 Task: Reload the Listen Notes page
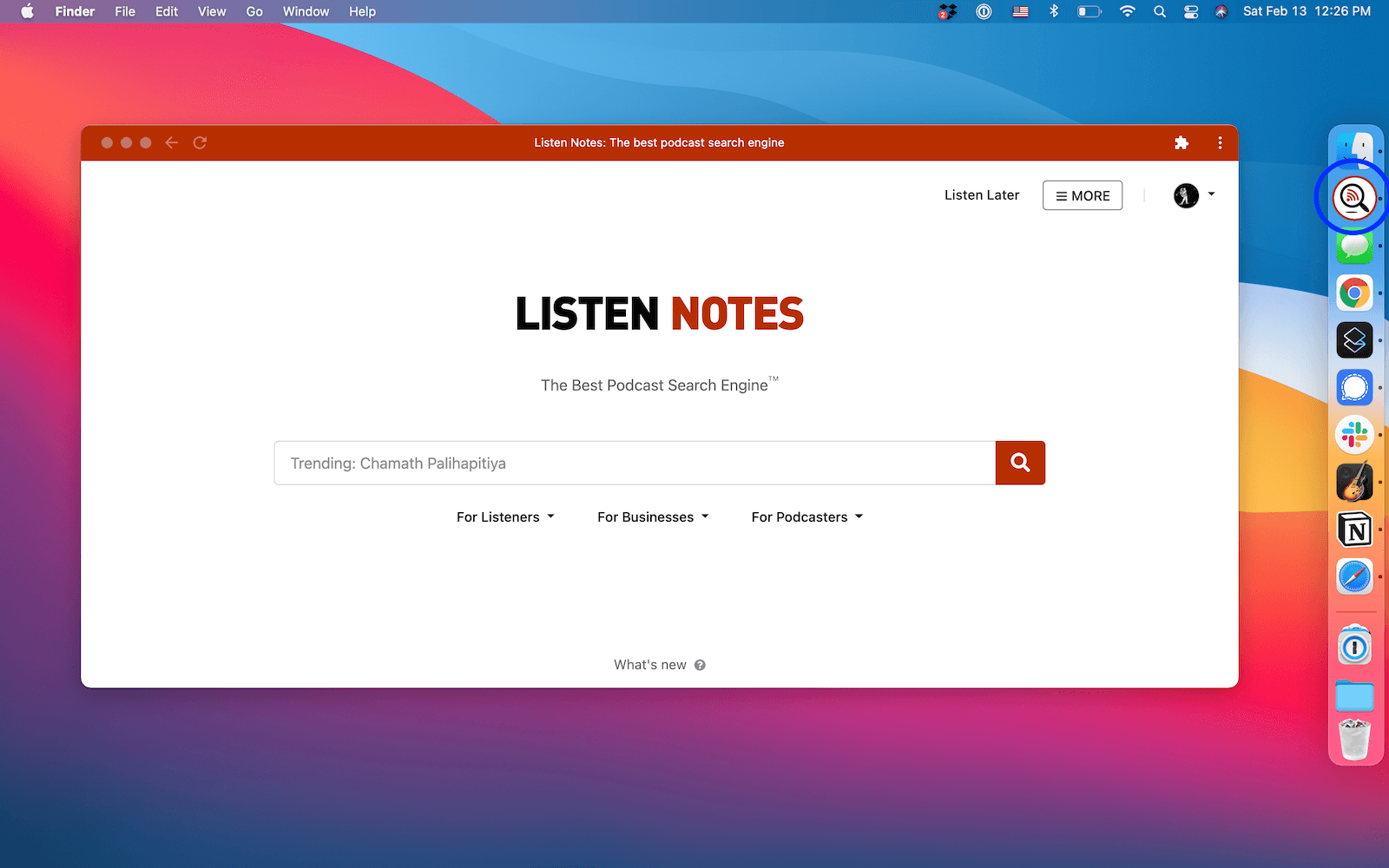200,142
